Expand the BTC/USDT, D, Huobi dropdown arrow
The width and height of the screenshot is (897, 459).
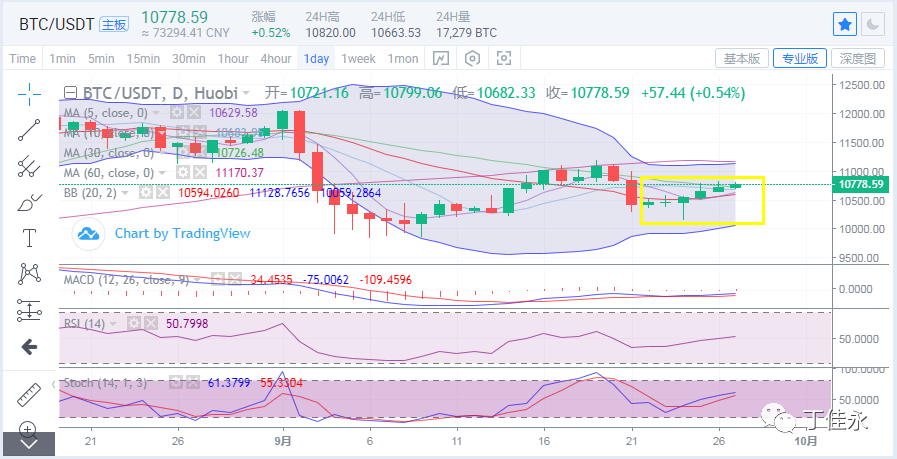coord(246,93)
